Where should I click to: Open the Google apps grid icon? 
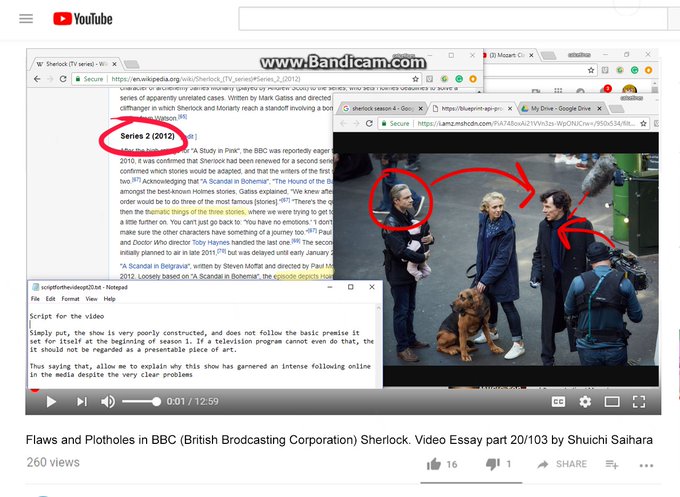click(558, 91)
